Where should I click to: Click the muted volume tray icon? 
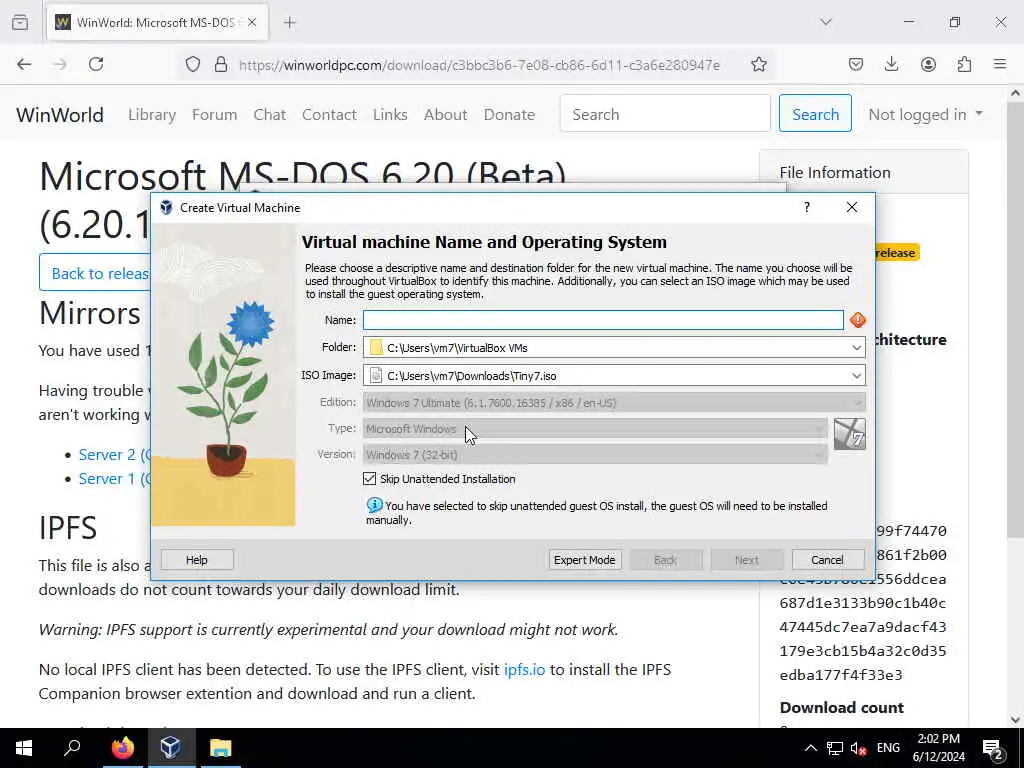point(859,748)
